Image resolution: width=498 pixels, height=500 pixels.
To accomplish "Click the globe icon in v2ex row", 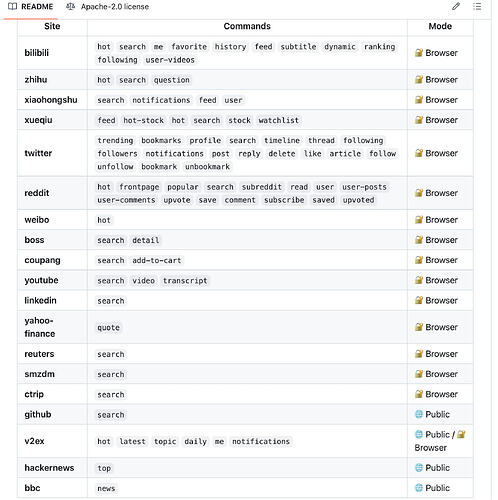I will click(419, 434).
